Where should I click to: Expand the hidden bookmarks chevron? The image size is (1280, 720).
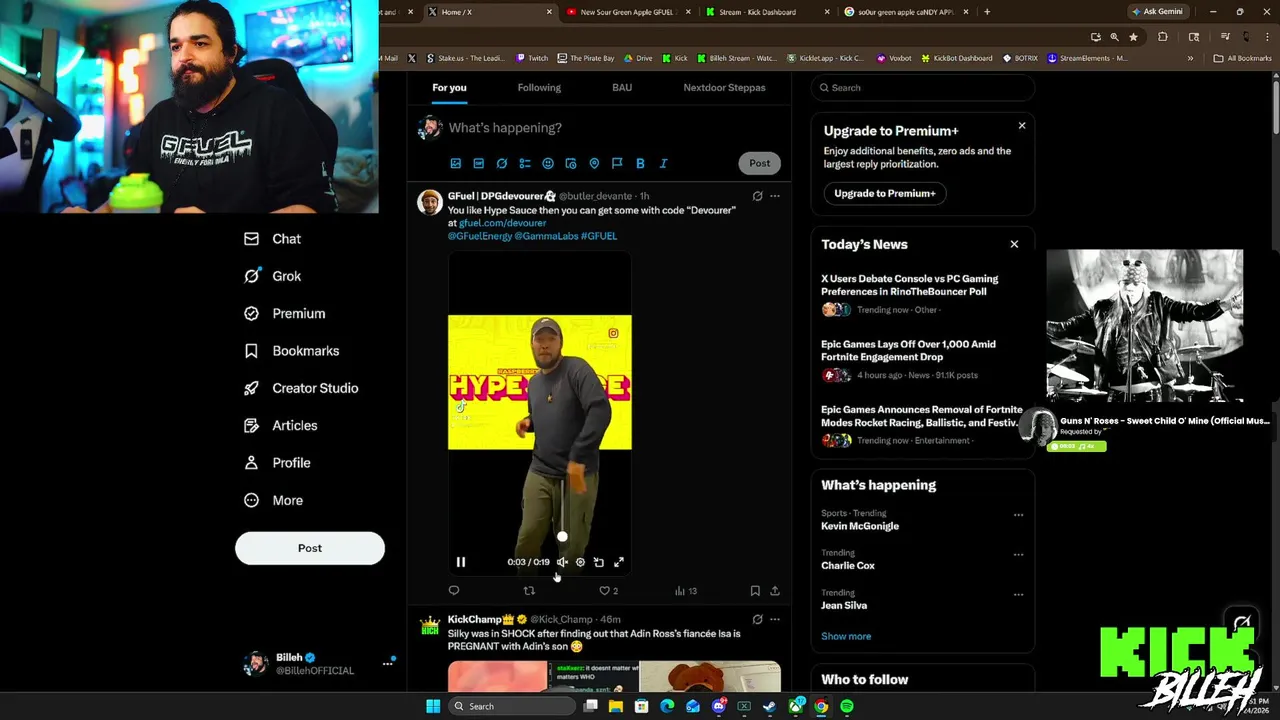[x=1190, y=58]
